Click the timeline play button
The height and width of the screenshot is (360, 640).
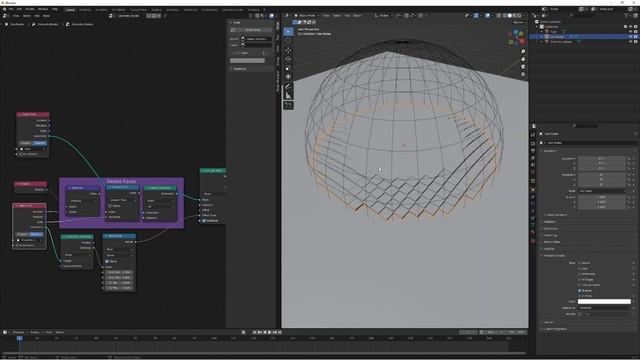click(x=270, y=332)
